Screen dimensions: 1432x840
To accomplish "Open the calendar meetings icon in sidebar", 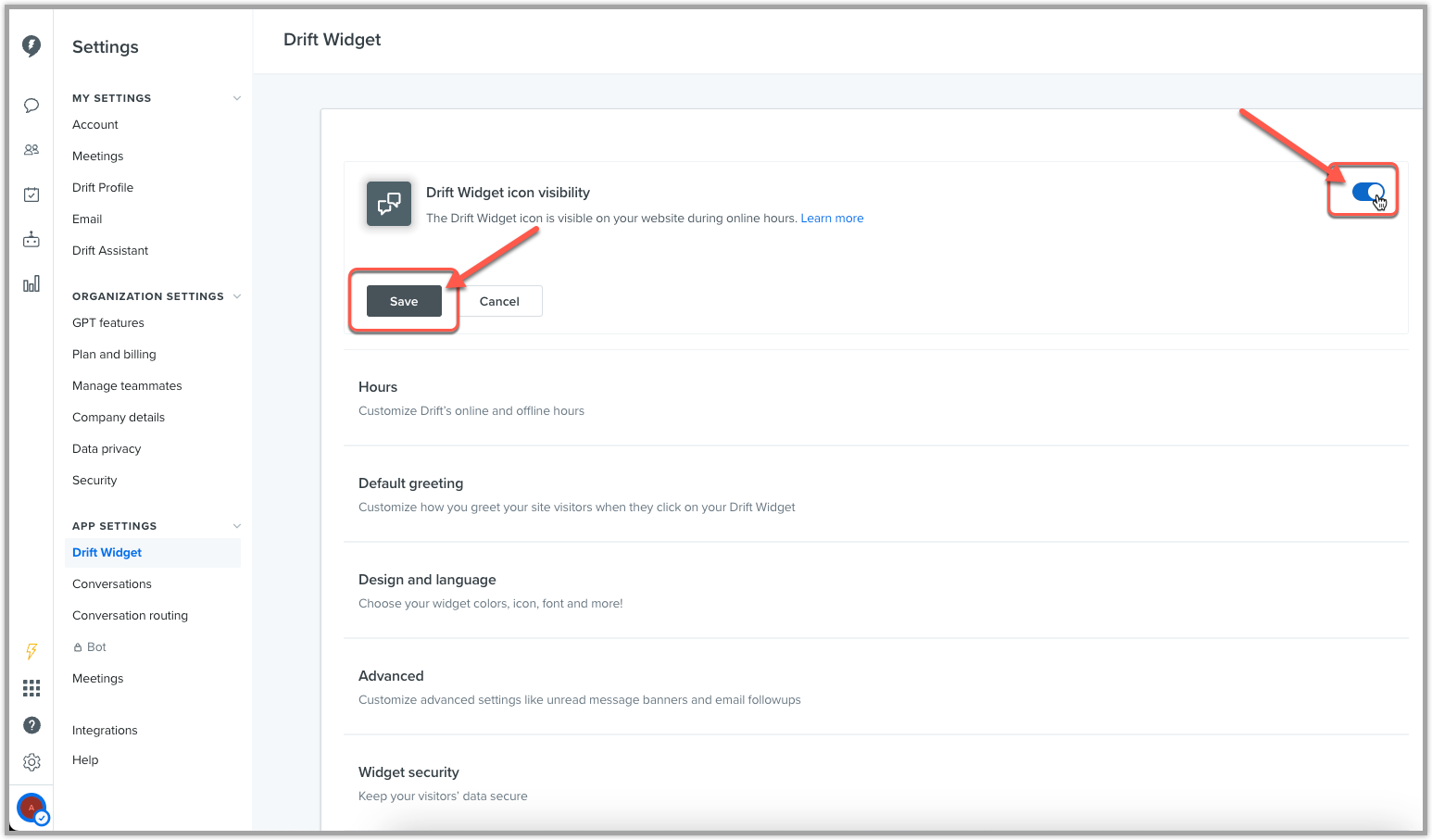I will (x=31, y=194).
